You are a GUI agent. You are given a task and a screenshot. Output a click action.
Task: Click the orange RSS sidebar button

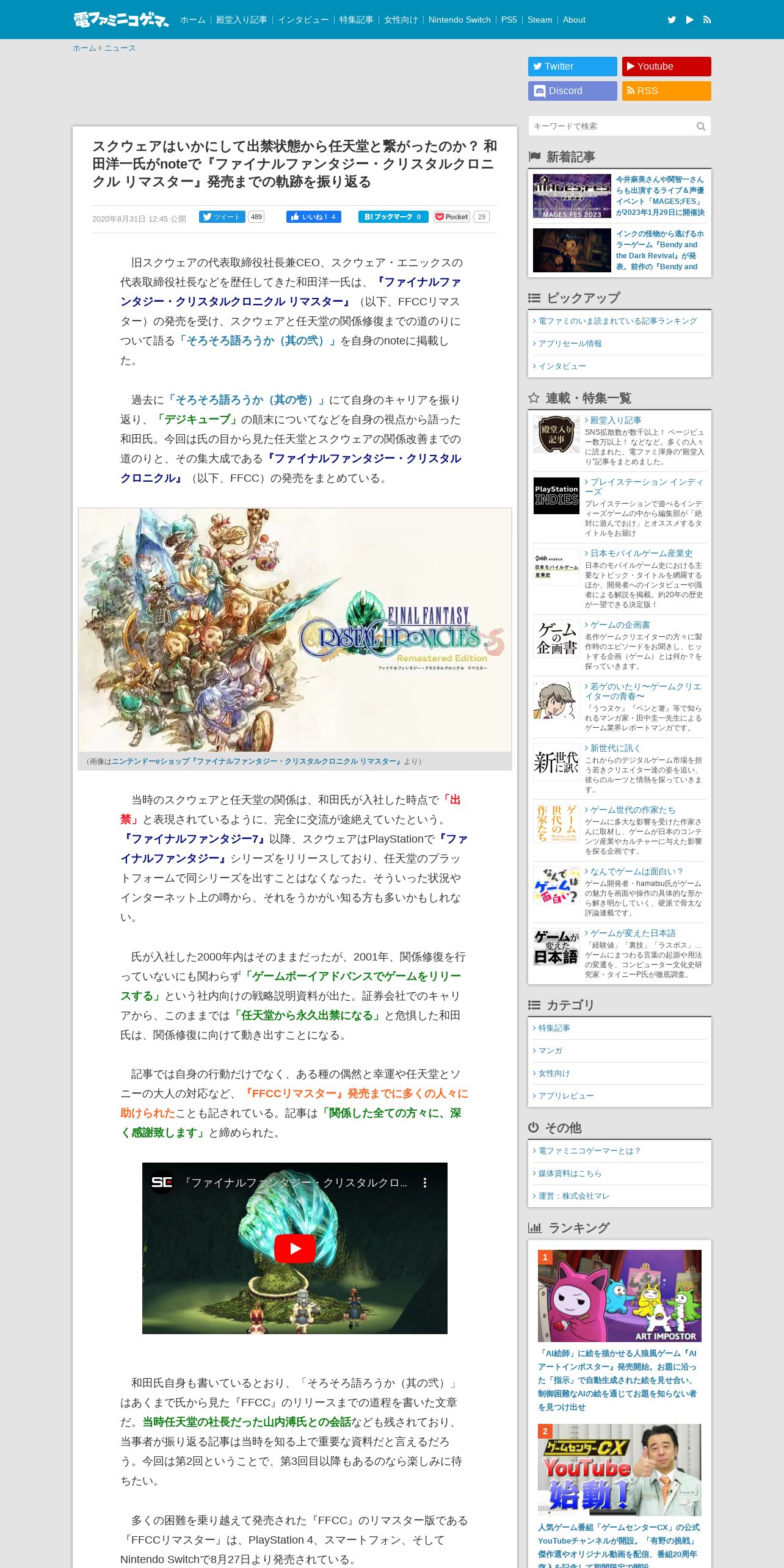(667, 91)
